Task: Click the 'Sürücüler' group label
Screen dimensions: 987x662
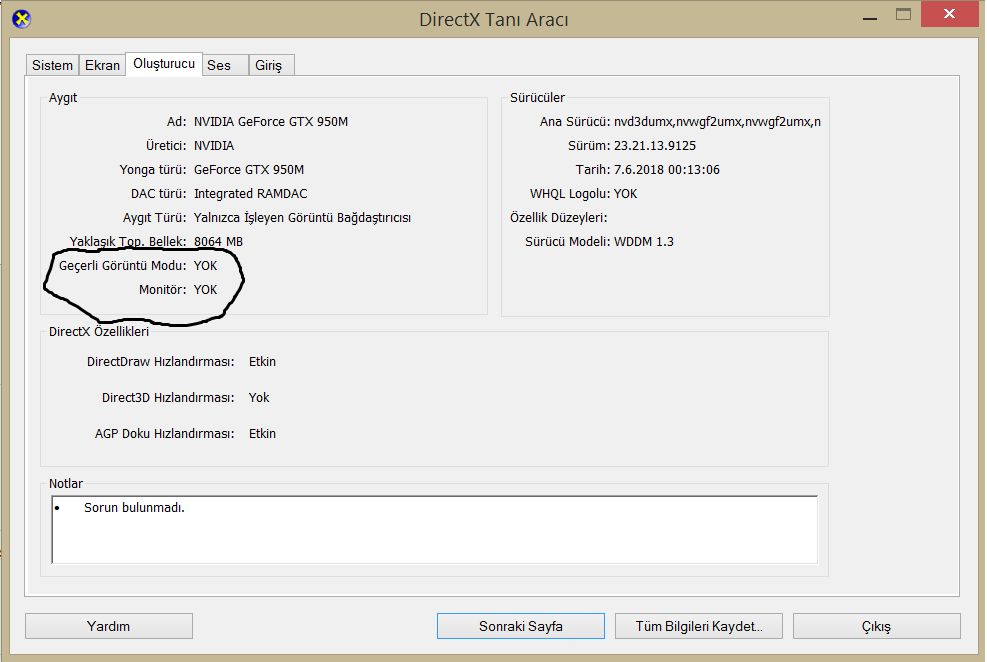Action: click(x=537, y=98)
